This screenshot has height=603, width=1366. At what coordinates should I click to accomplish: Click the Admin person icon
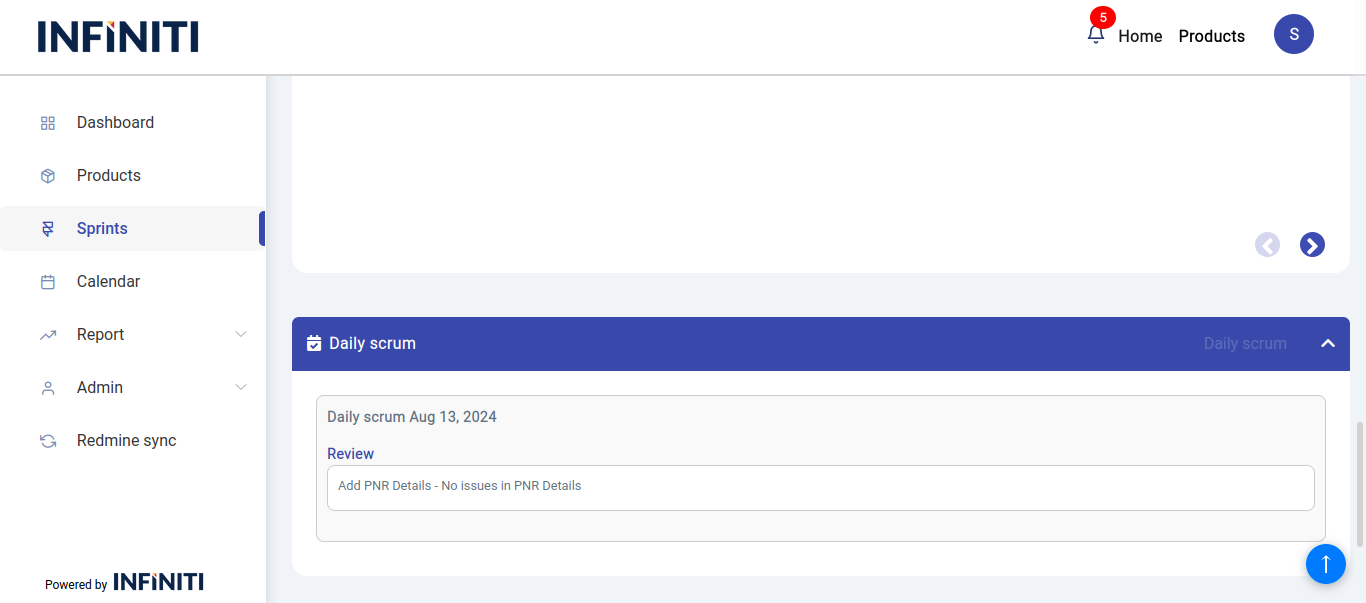(x=48, y=388)
